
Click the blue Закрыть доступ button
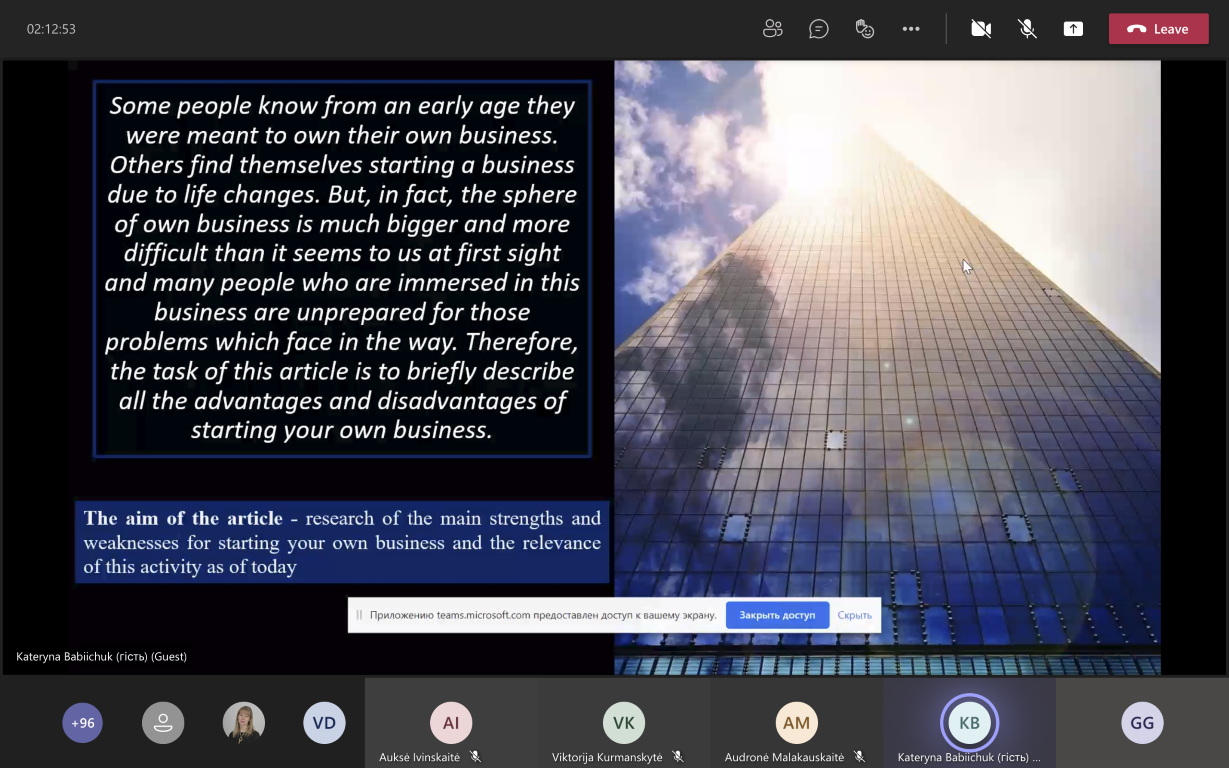click(777, 615)
